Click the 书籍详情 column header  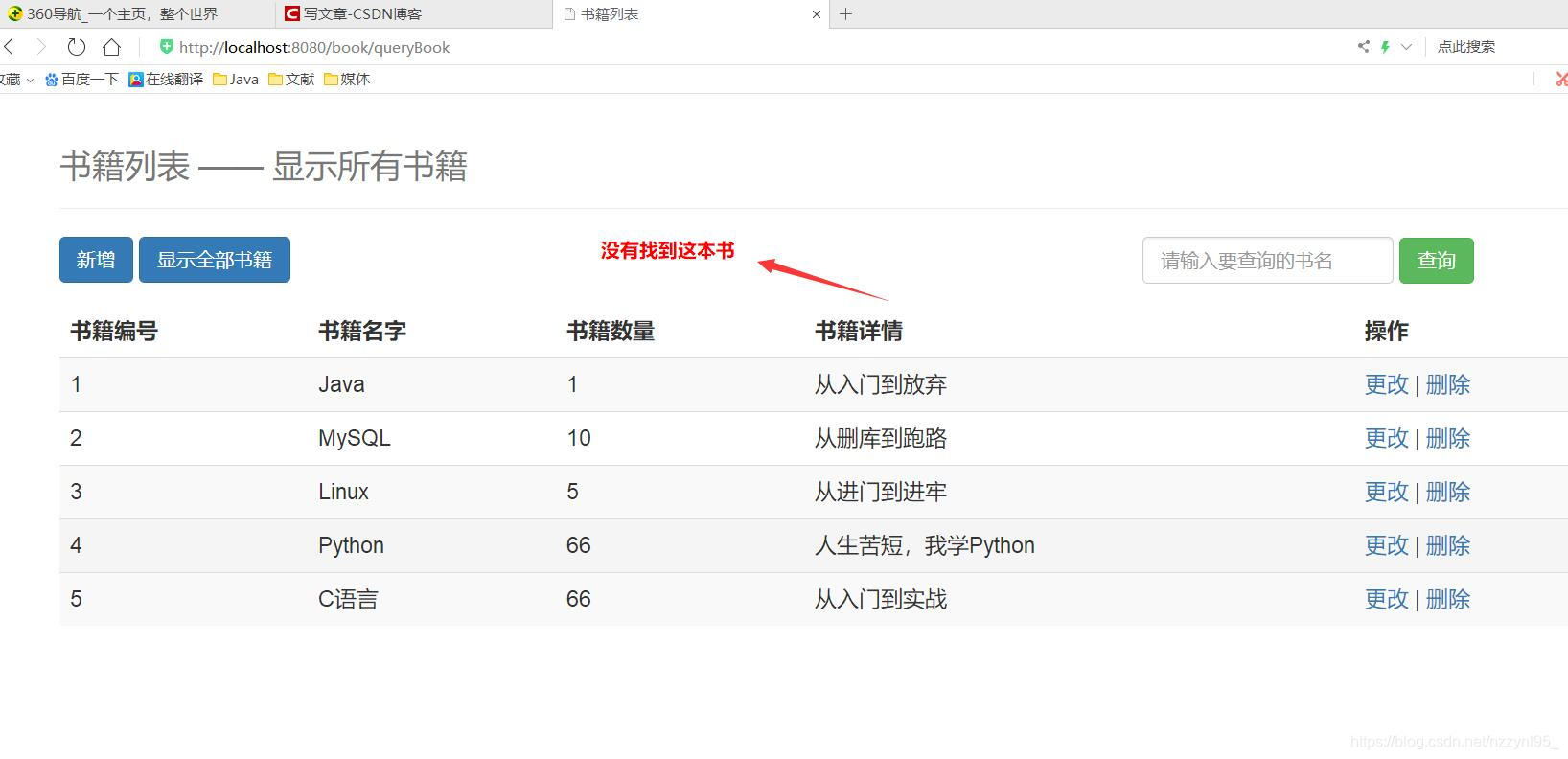click(859, 331)
